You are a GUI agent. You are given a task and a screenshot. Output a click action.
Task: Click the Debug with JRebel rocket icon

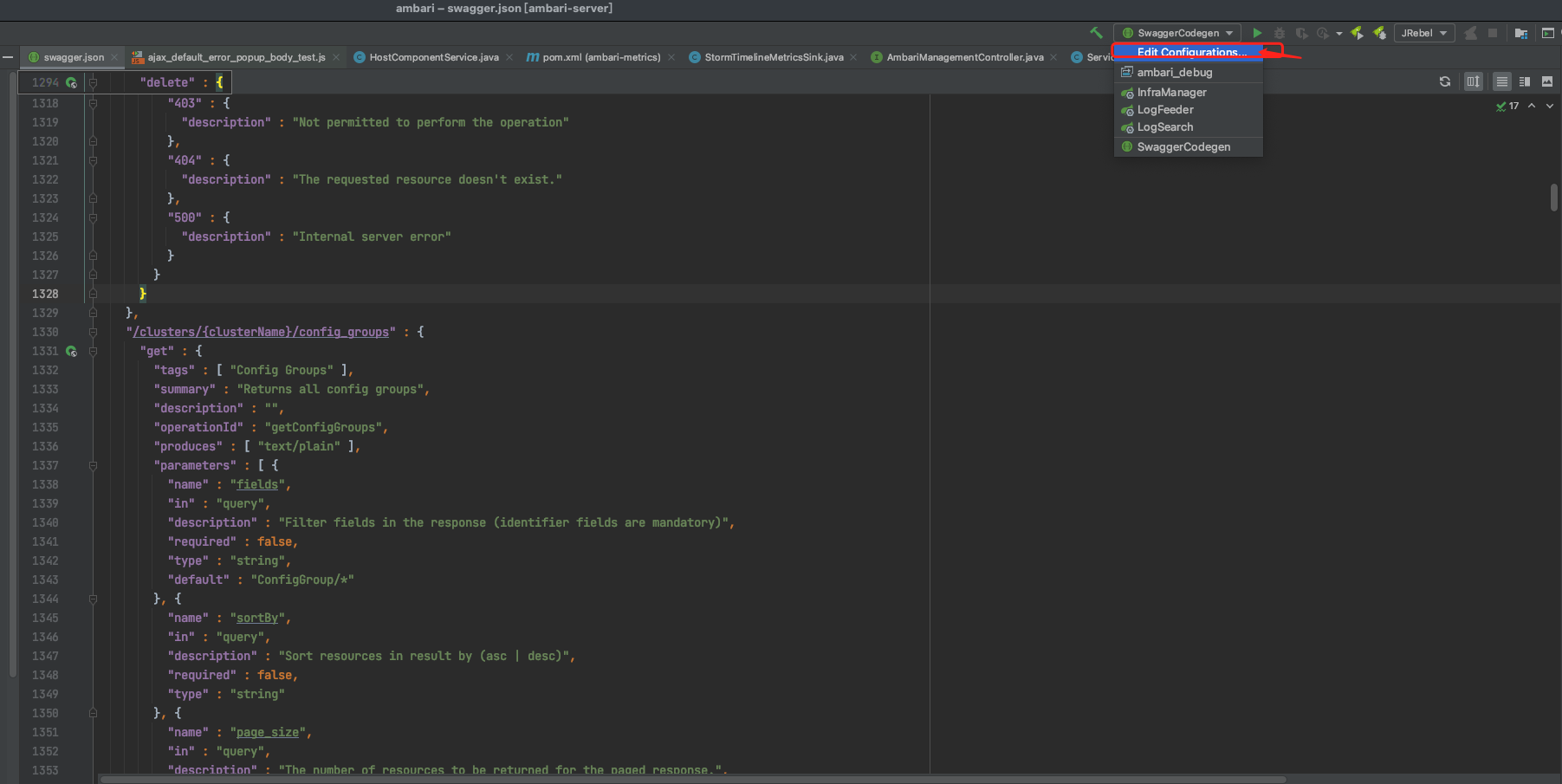point(1380,33)
